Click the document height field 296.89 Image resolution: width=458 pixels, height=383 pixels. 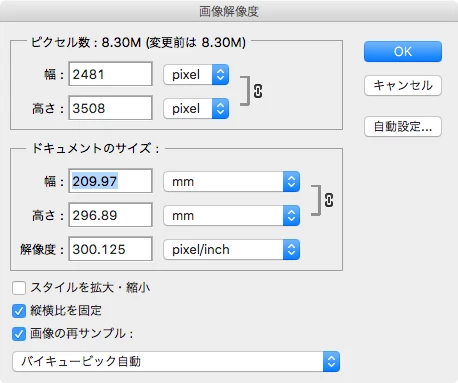[110, 215]
